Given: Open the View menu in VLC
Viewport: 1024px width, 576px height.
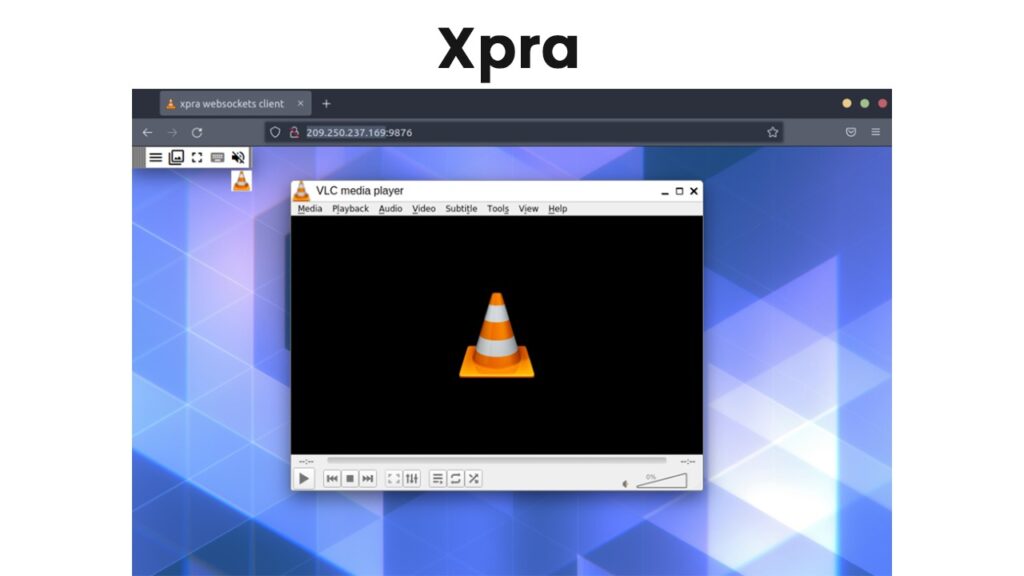Looking at the screenshot, I should [x=528, y=209].
